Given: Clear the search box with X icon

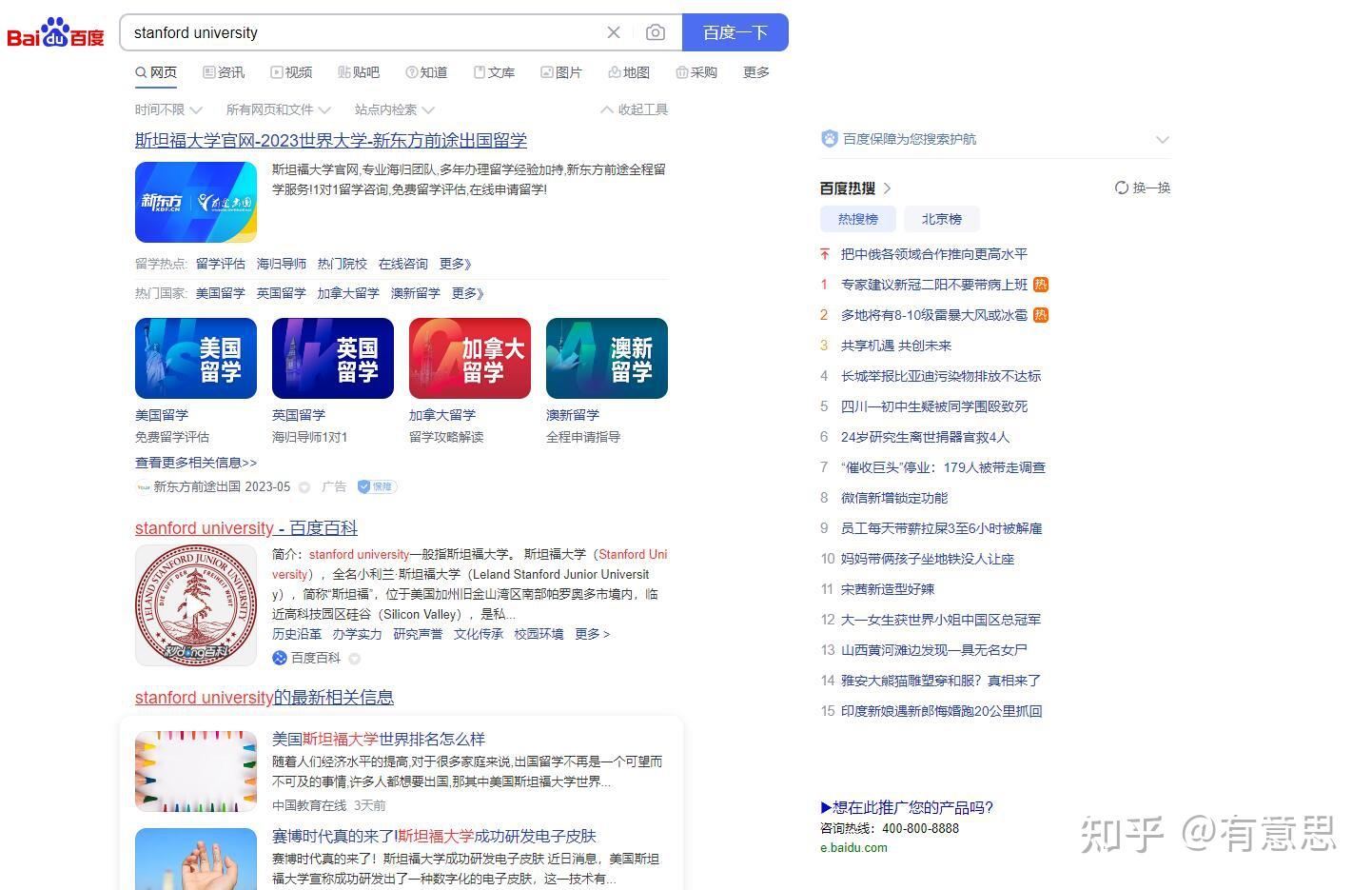Looking at the screenshot, I should coord(614,32).
